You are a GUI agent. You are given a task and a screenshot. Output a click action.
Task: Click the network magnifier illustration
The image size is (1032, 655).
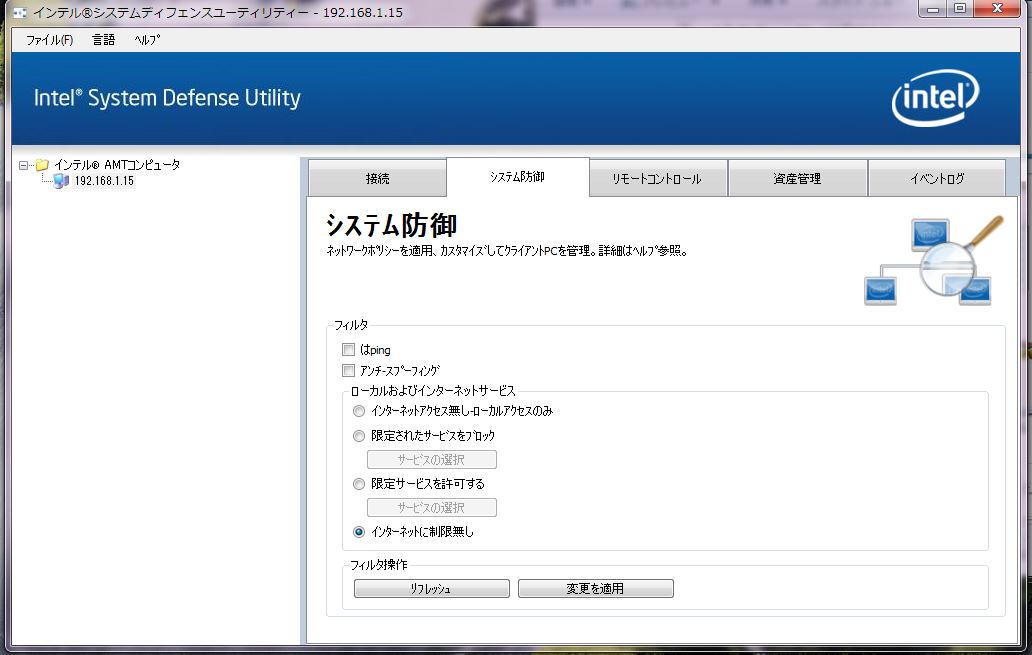click(933, 261)
